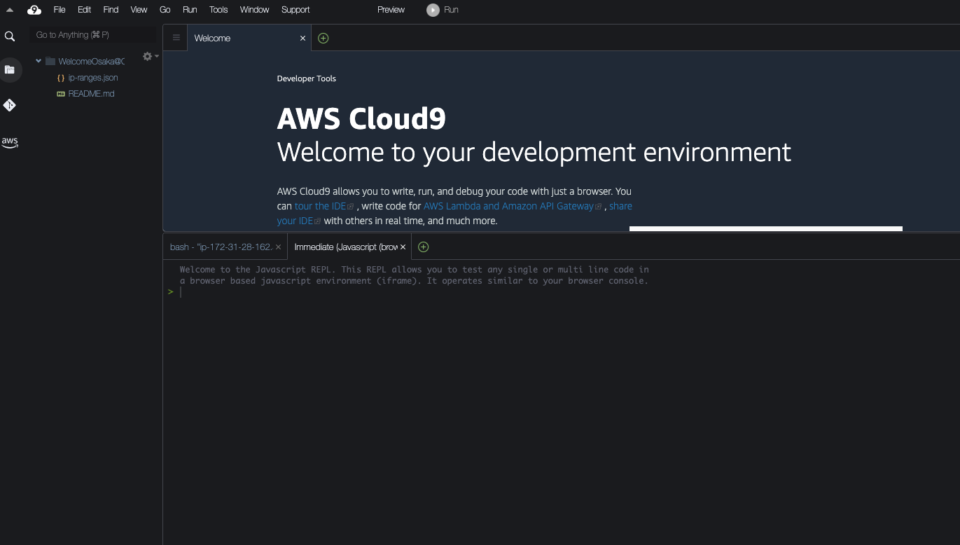Open the Edit menu
Viewport: 960px width, 545px height.
[x=84, y=10]
